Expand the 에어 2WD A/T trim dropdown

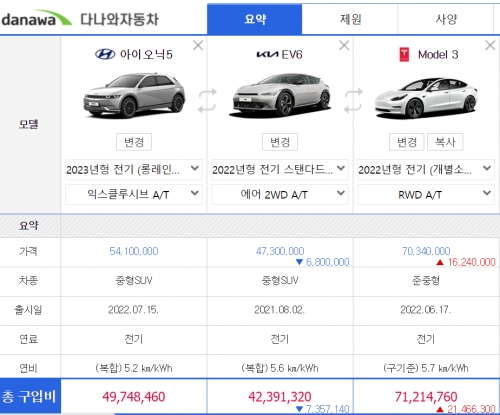[x=280, y=194]
